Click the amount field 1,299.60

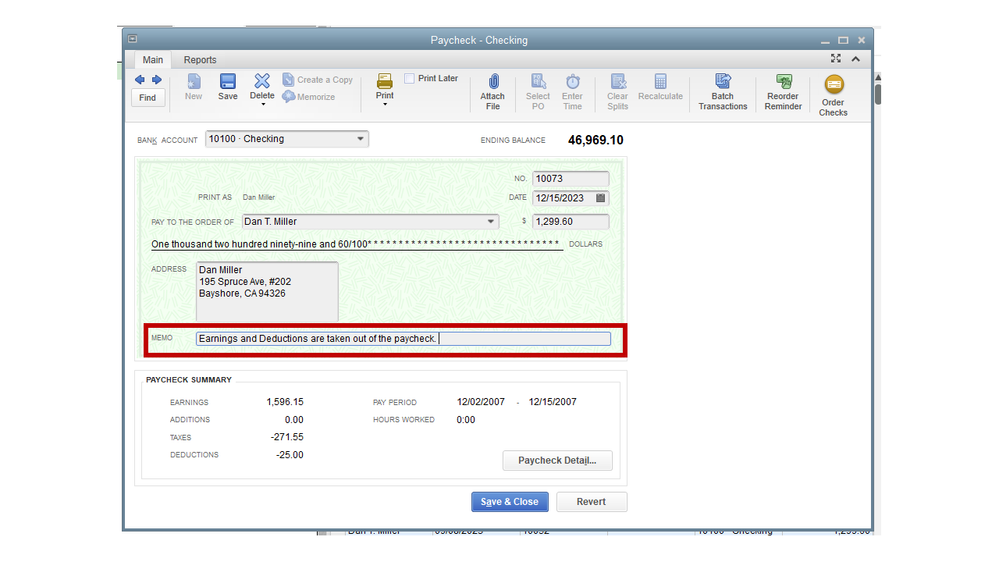click(570, 222)
